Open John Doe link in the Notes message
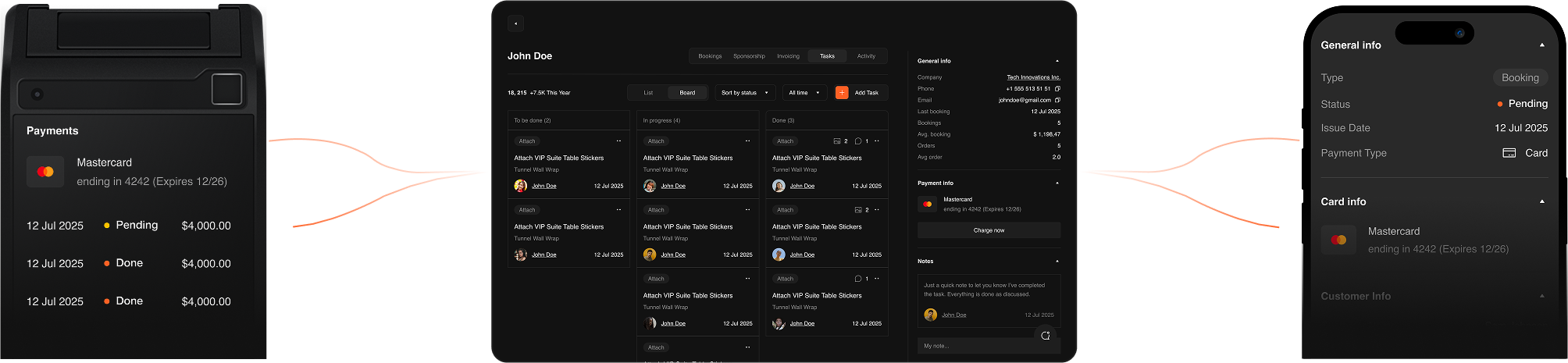1568x363 pixels. click(x=954, y=315)
